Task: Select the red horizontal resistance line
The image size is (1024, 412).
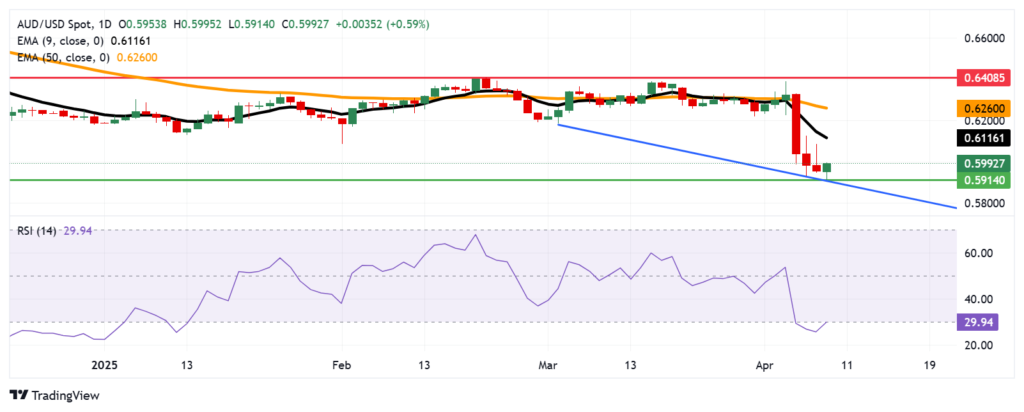Action: tap(400, 75)
